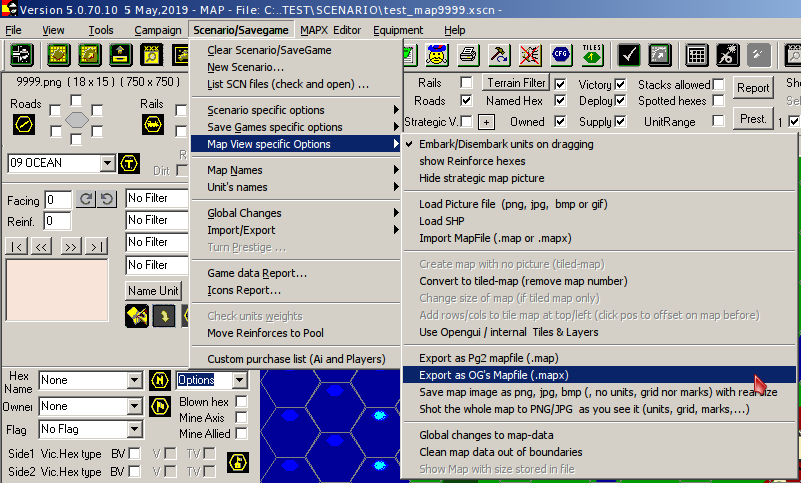Open the Equipment menu
This screenshot has height=483, width=801.
click(x=398, y=30)
